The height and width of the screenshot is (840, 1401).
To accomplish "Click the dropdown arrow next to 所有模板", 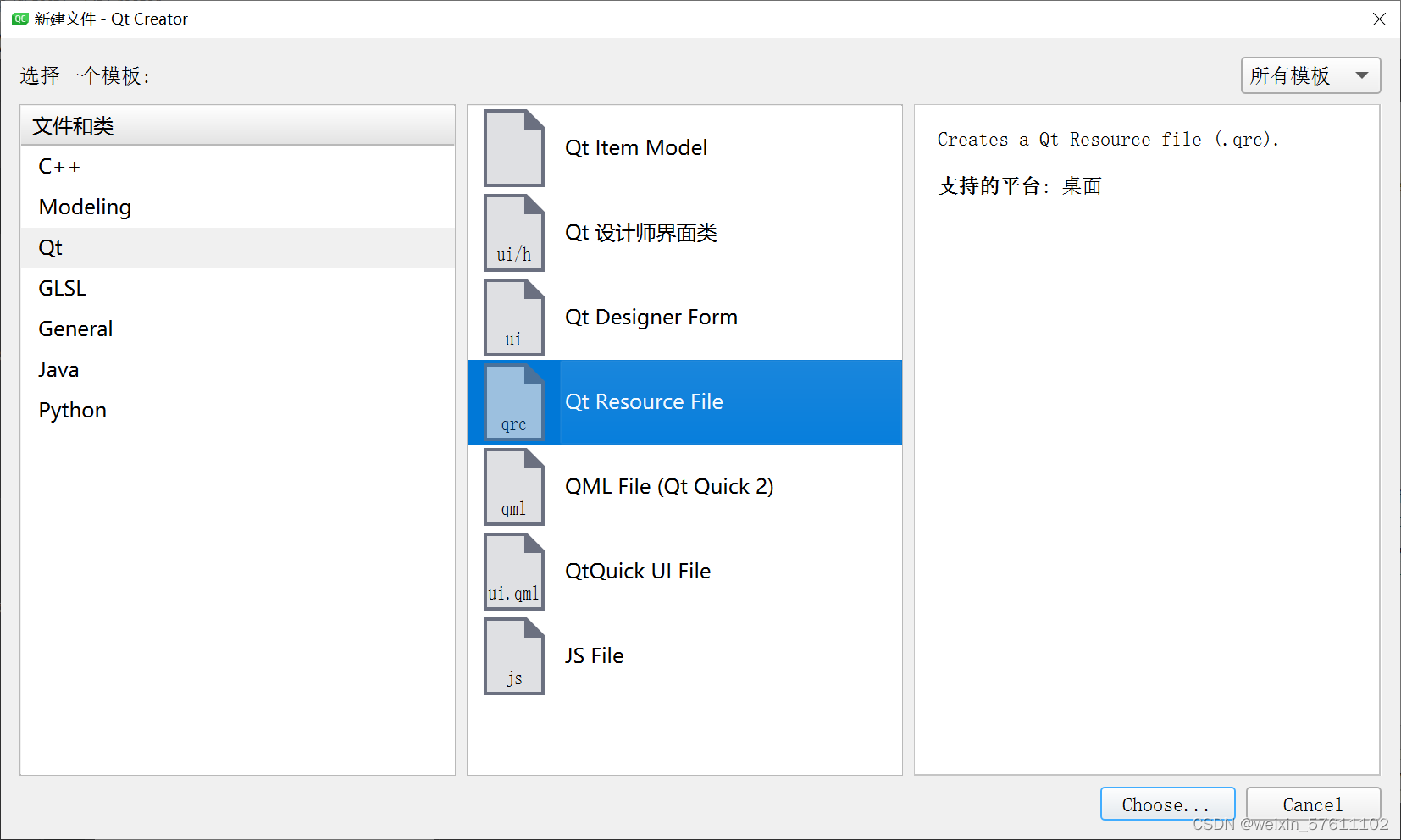I will click(x=1362, y=75).
